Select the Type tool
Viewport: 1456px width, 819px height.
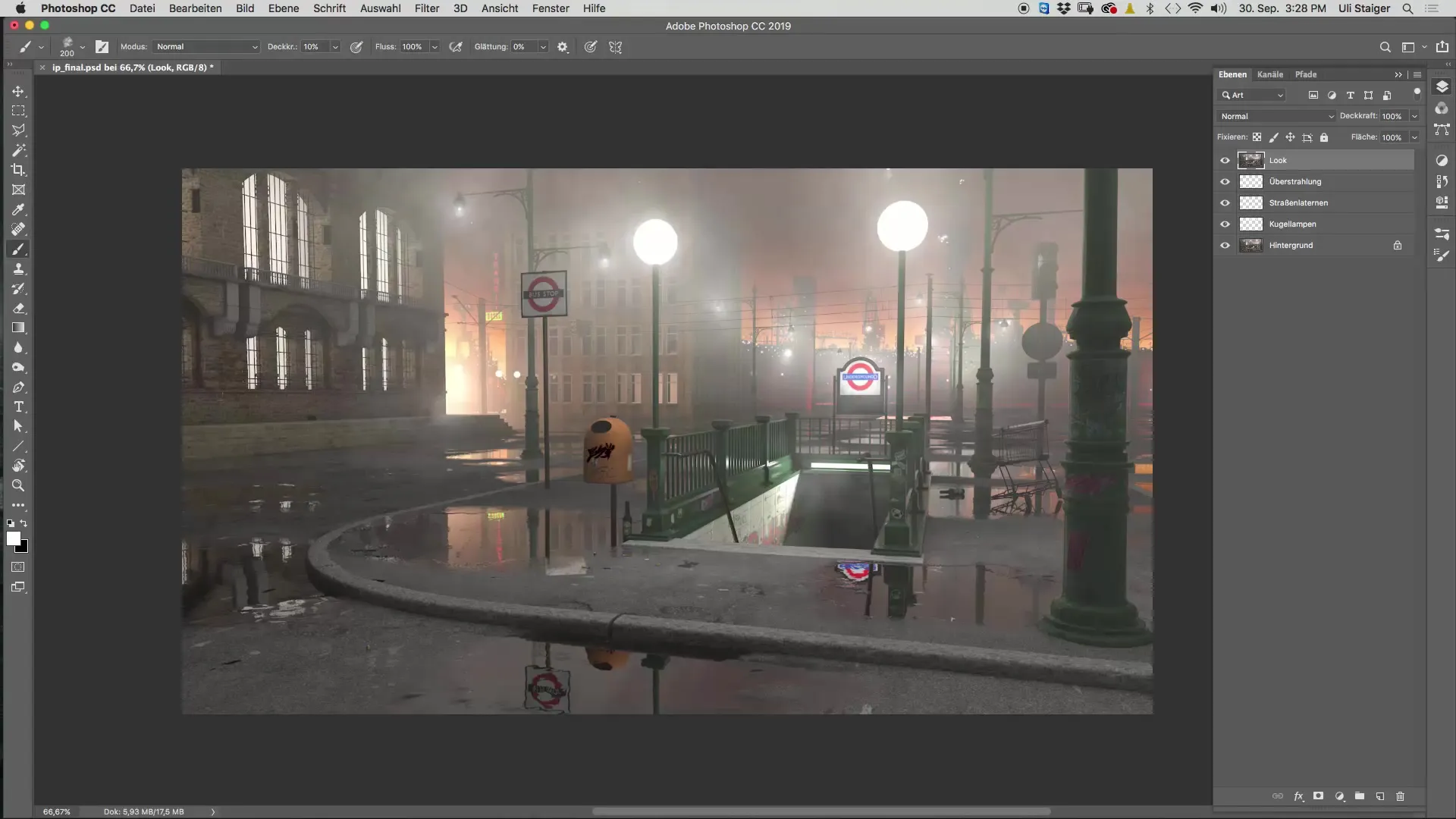(x=18, y=406)
